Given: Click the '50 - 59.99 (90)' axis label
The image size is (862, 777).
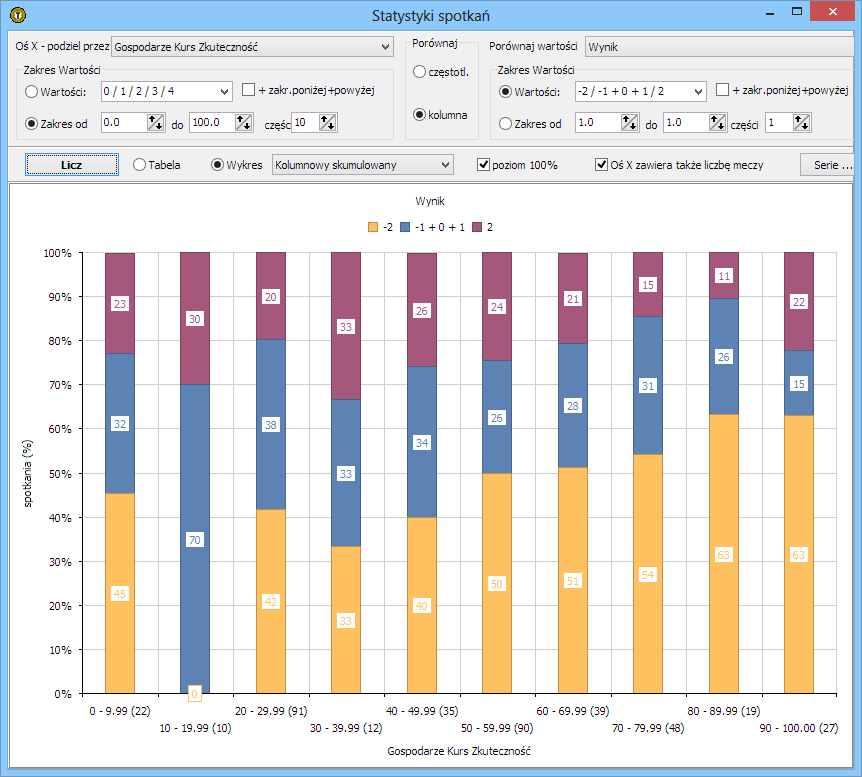Looking at the screenshot, I should pyautogui.click(x=497, y=728).
